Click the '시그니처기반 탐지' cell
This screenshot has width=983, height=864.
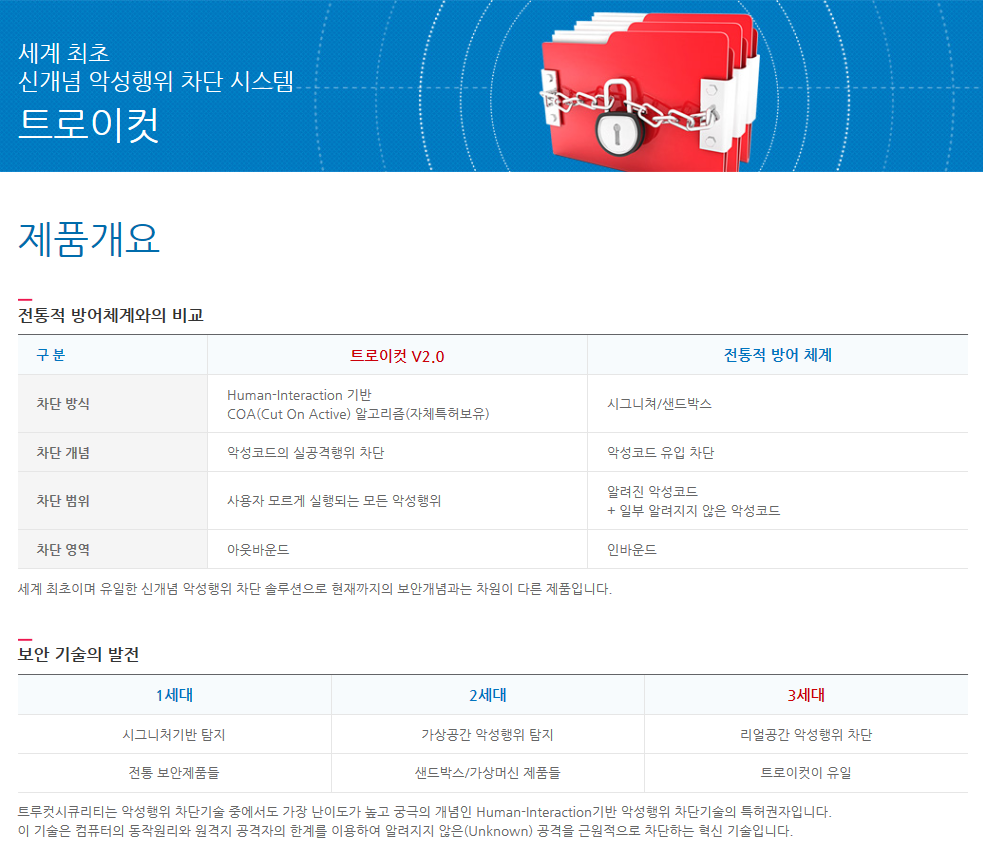pos(174,735)
